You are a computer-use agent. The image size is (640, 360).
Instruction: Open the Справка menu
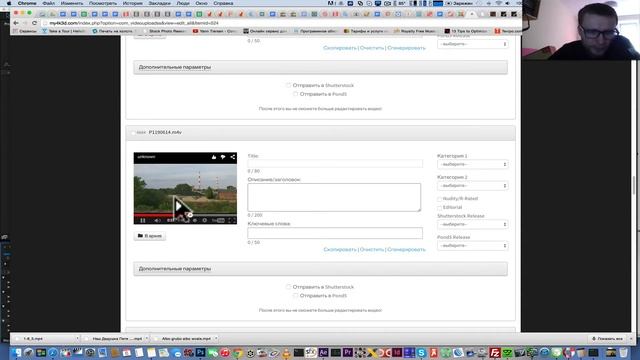(223, 3)
